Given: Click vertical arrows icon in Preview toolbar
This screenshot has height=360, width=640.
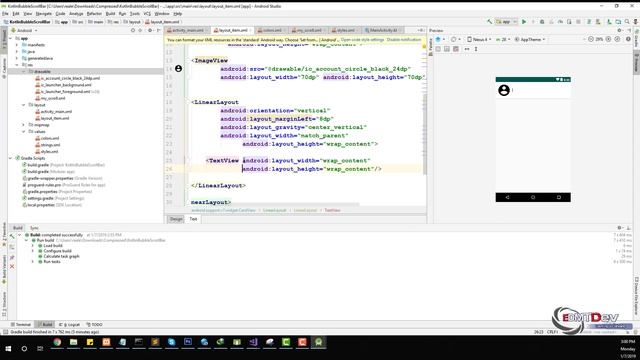Looking at the screenshot, I should [476, 49].
